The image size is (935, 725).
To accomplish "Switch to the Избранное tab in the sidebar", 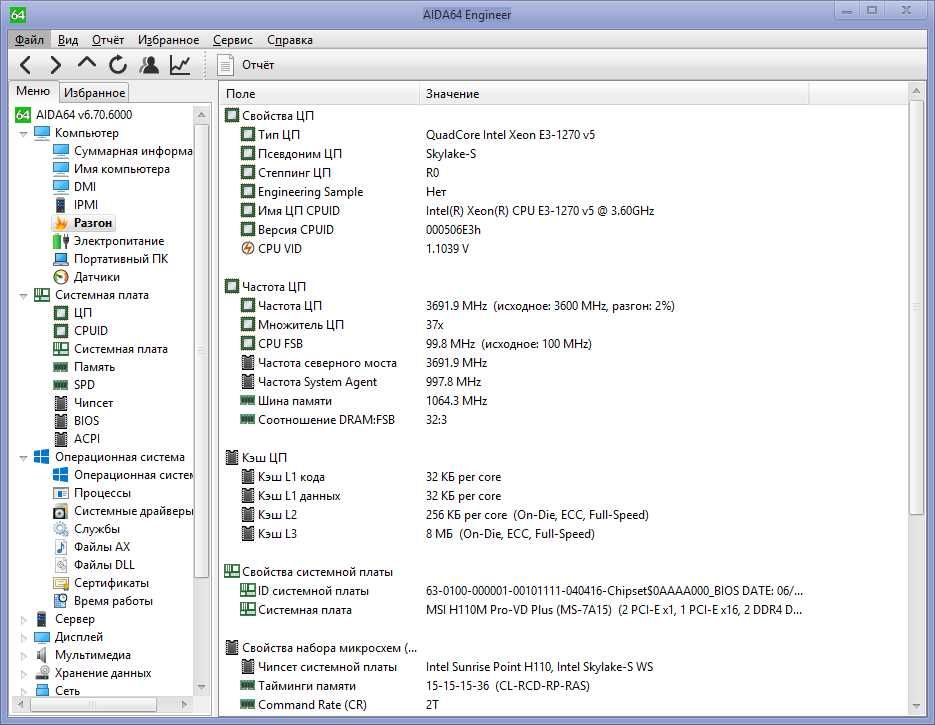I will 94,93.
